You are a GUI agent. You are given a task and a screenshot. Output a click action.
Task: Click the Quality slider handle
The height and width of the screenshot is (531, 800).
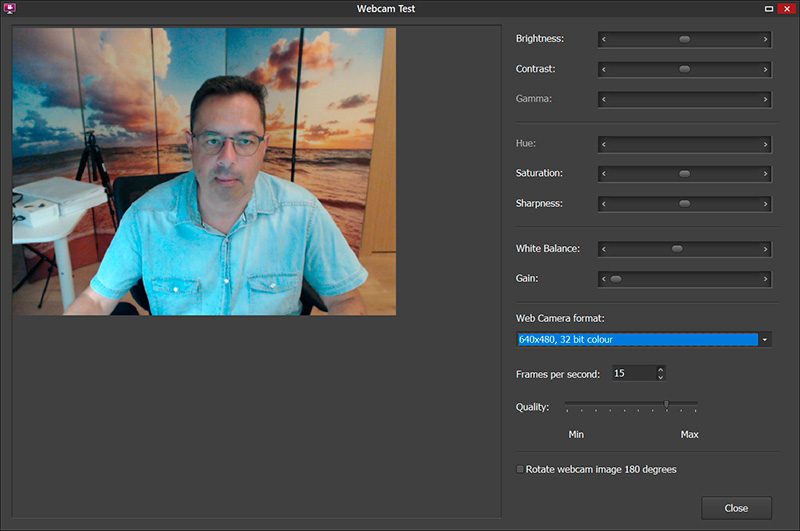666,405
